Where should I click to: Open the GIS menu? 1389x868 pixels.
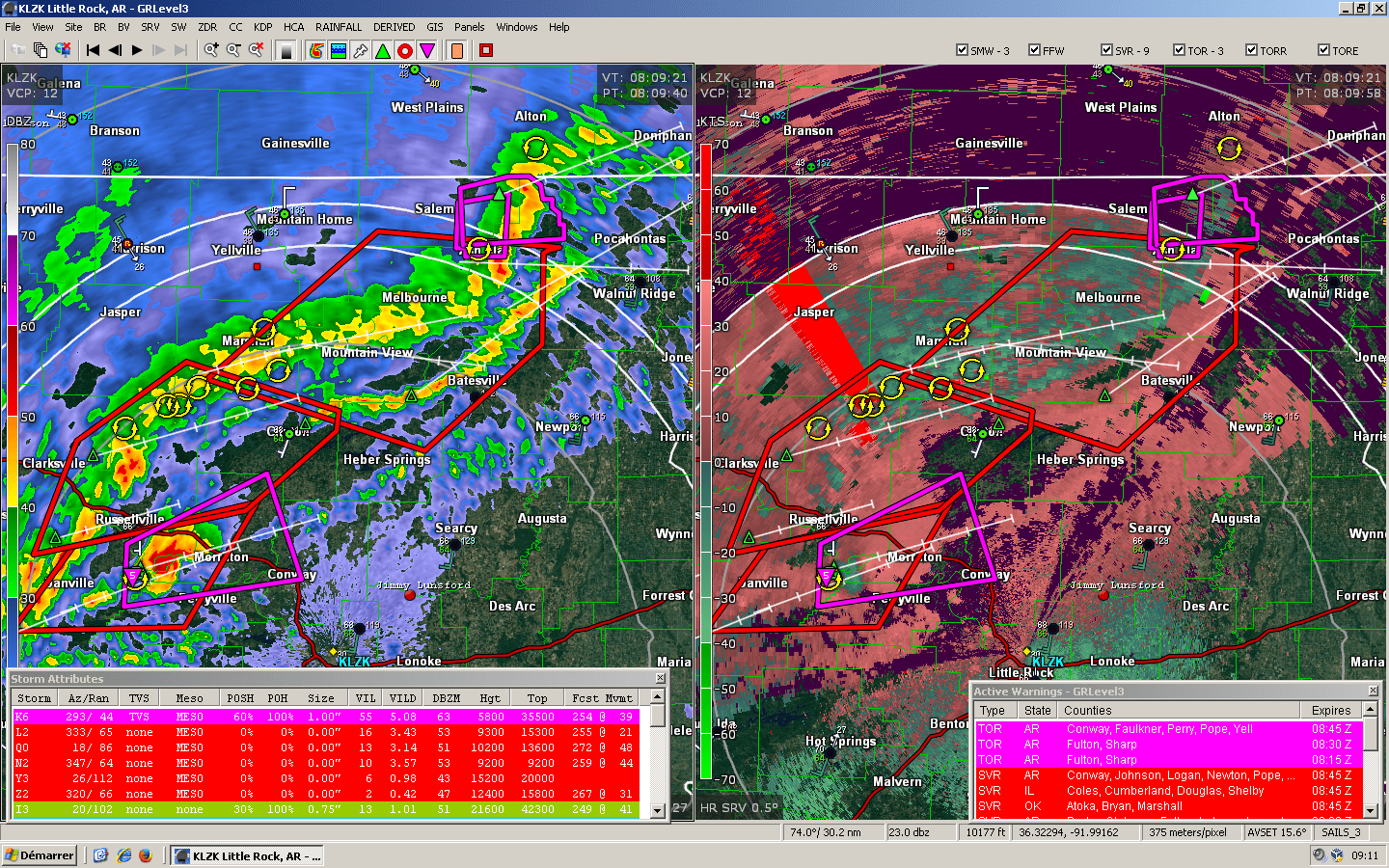435,27
